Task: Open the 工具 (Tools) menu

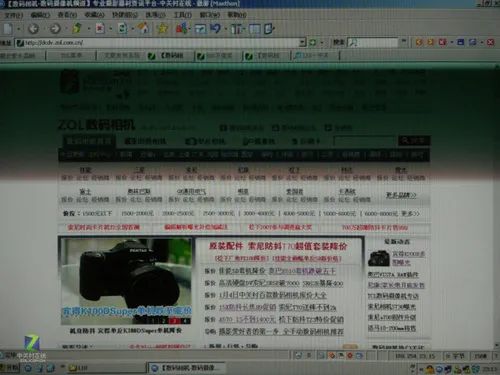Action: (x=182, y=15)
